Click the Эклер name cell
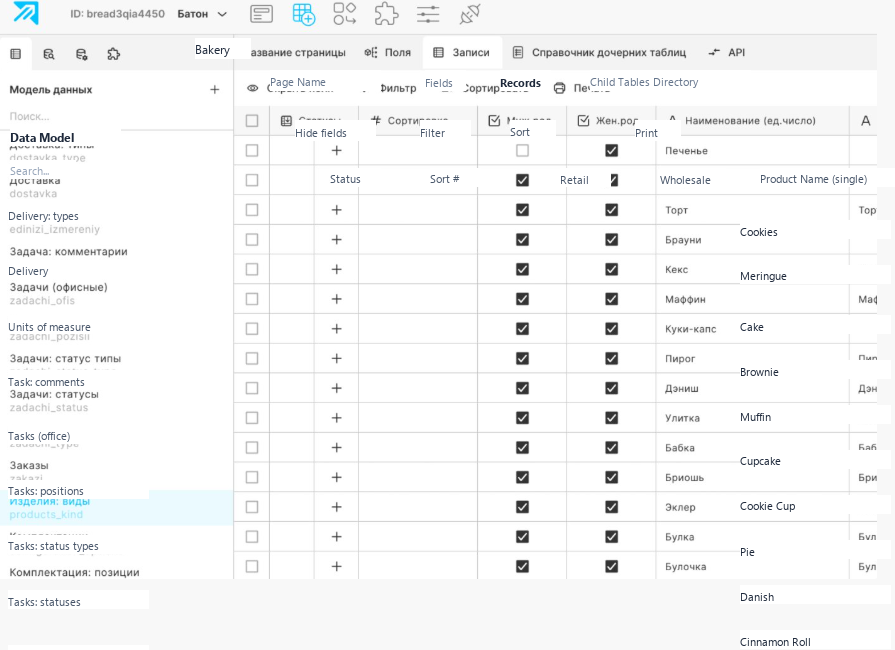This screenshot has width=895, height=650. click(753, 507)
